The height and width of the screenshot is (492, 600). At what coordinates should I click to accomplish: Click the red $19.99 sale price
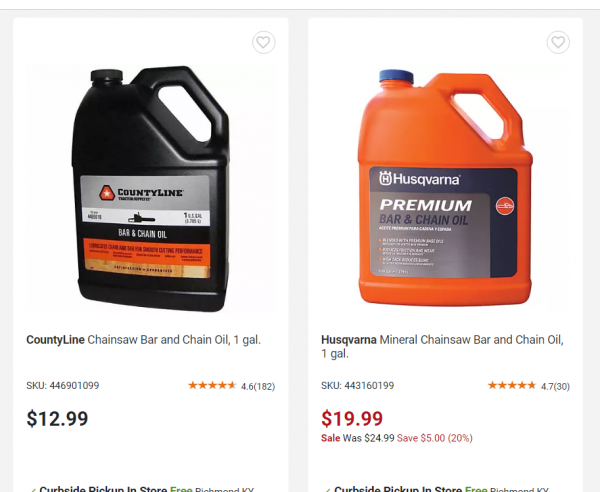point(352,419)
